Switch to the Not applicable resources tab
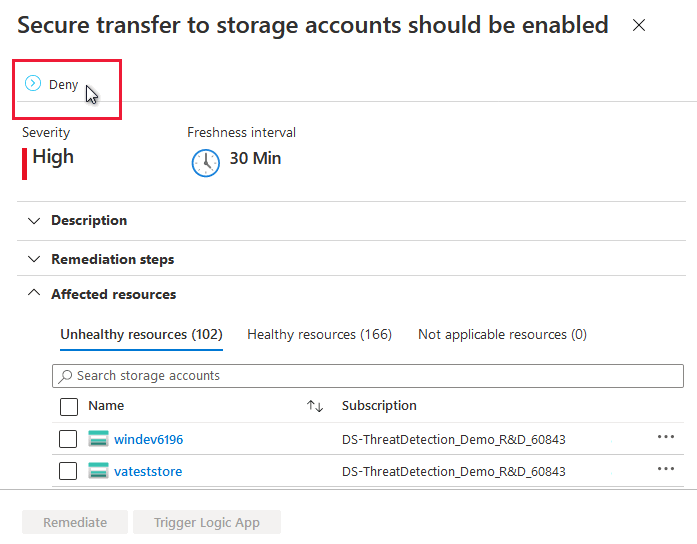The image size is (697, 544). [x=502, y=334]
